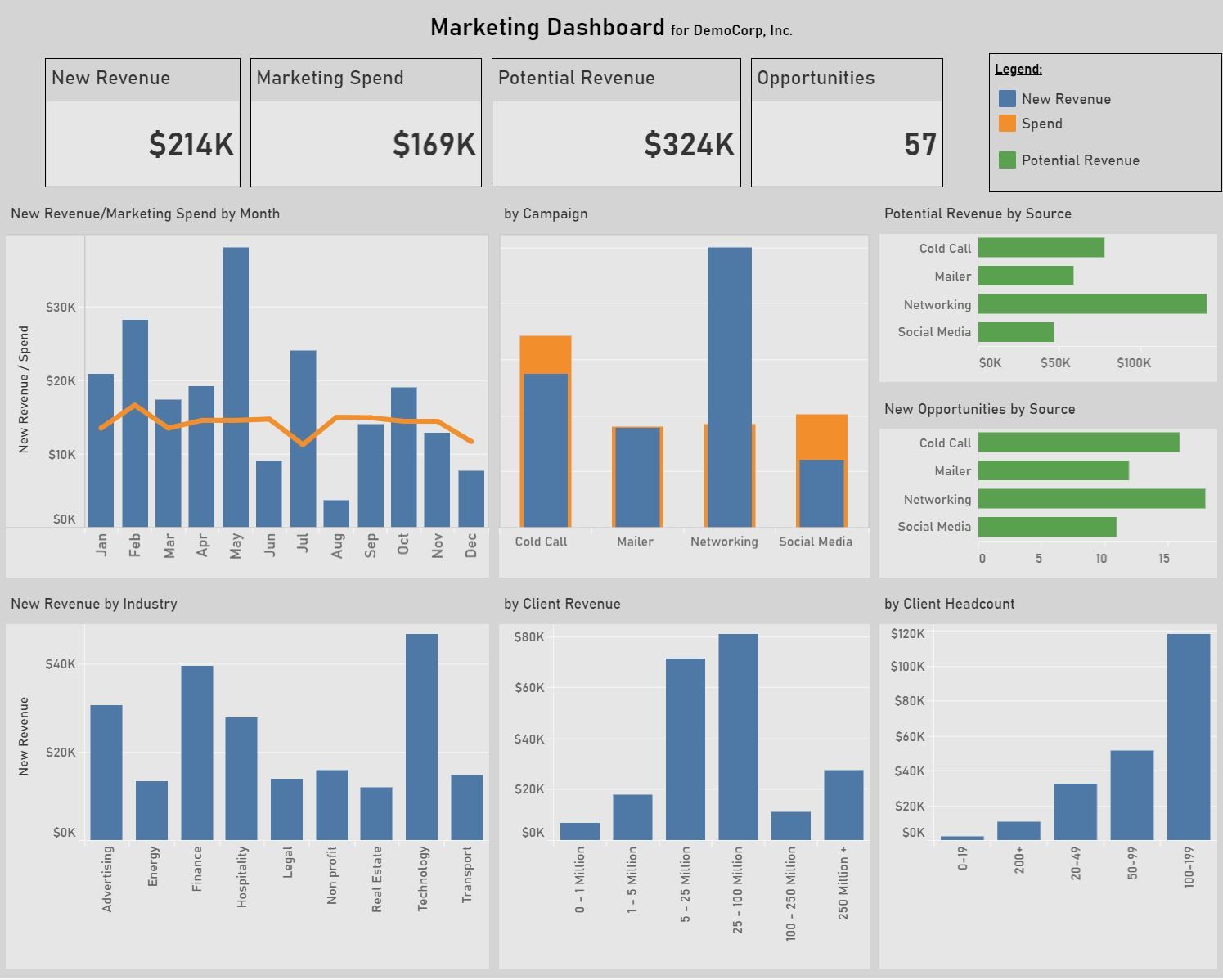This screenshot has width=1223, height=980.
Task: Select the 25 - 100 Million client revenue bar
Action: [x=738, y=736]
